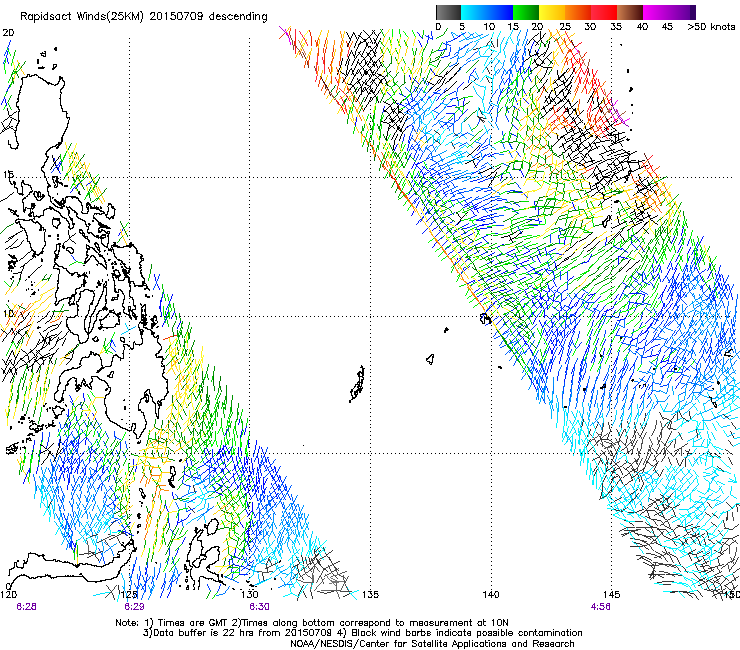Image resolution: width=740 pixels, height=650 pixels.
Task: Click the purple "6:29" time label
Action: (x=134, y=607)
